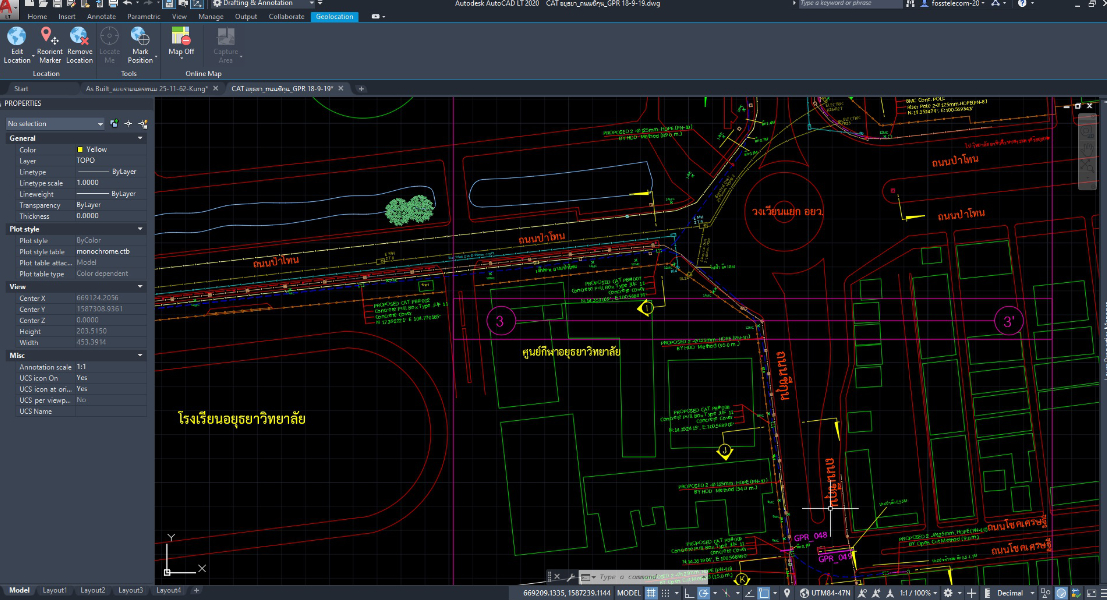Viewport: 1107px width, 600px height.
Task: Close the CAT GPR 18-9-19 drawing tab
Action: point(341,89)
